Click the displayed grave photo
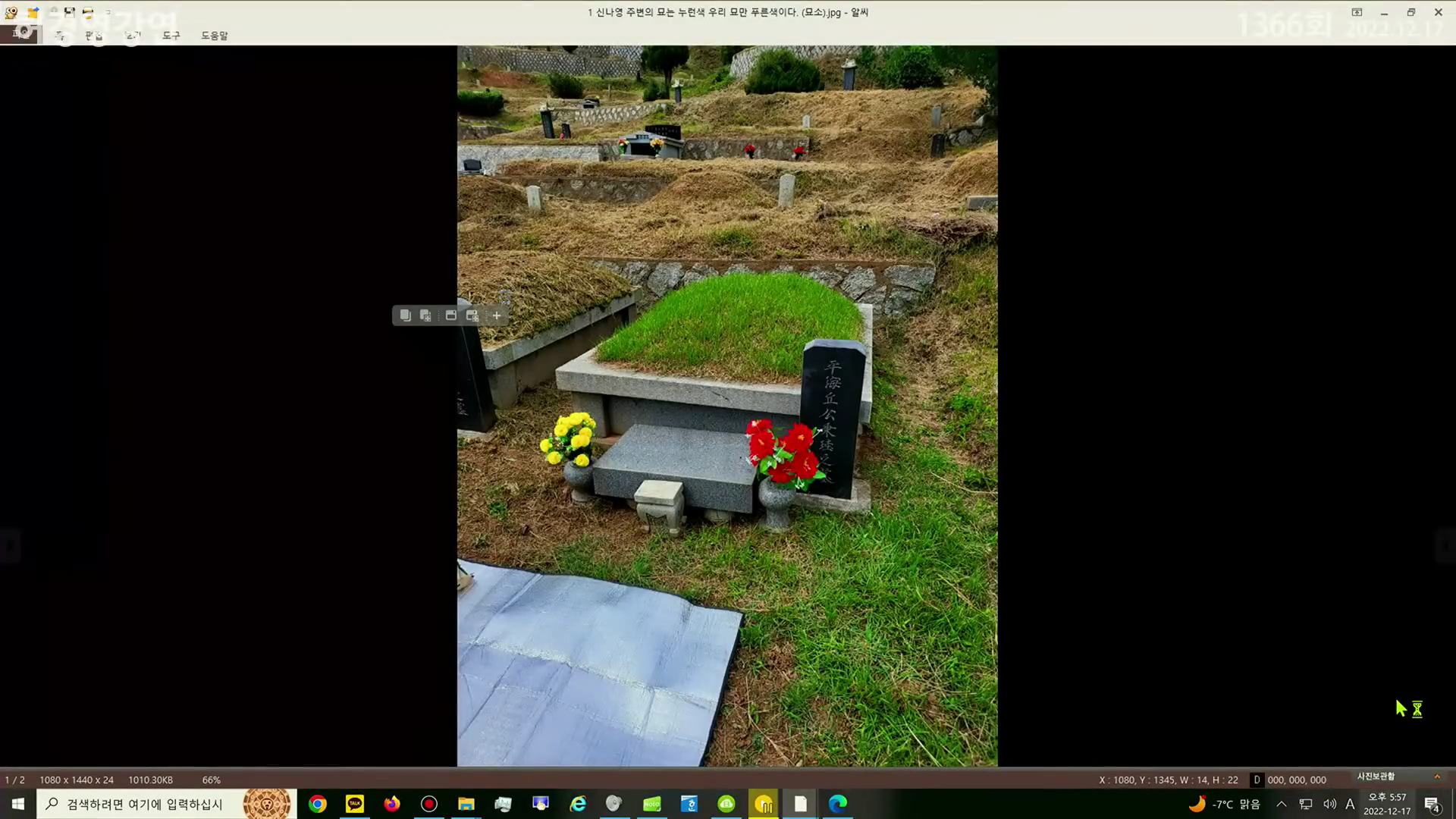 727,406
